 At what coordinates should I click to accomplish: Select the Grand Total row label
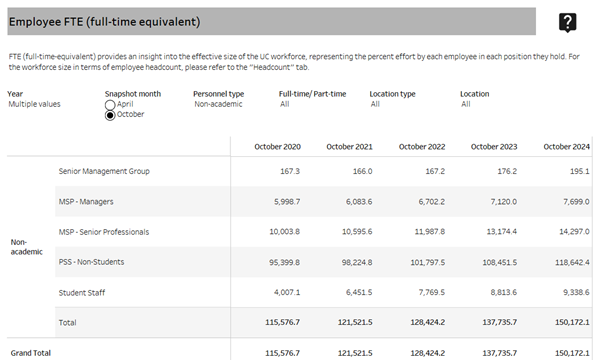(31, 353)
